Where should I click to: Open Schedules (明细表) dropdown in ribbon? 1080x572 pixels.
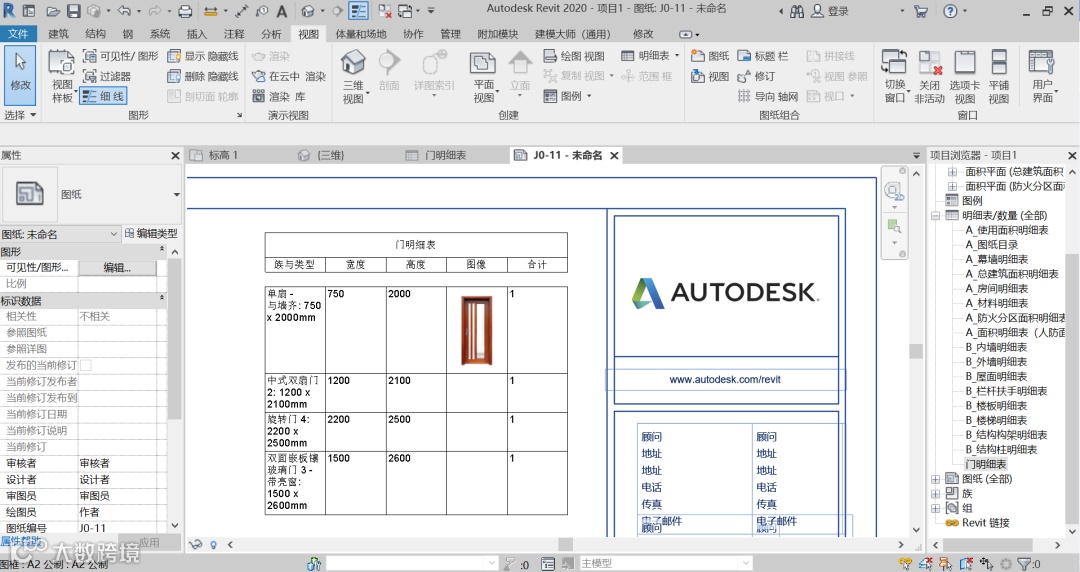pyautogui.click(x=650, y=56)
